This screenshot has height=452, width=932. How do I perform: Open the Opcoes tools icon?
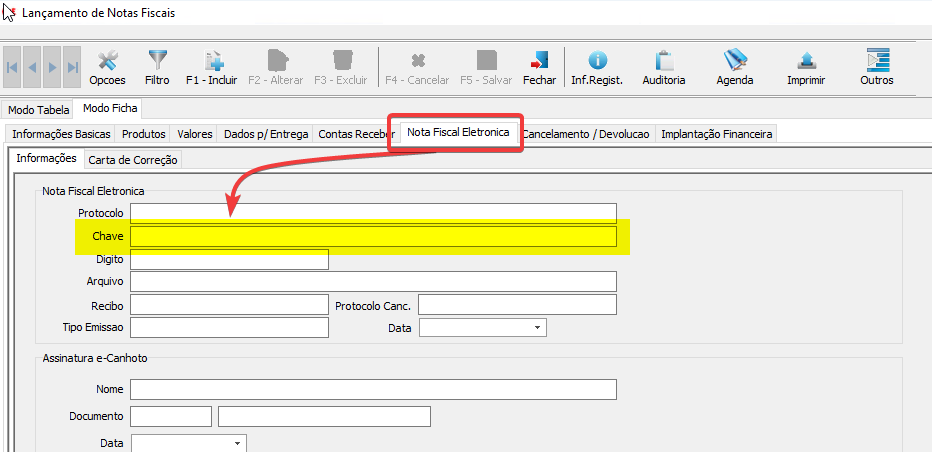107,62
